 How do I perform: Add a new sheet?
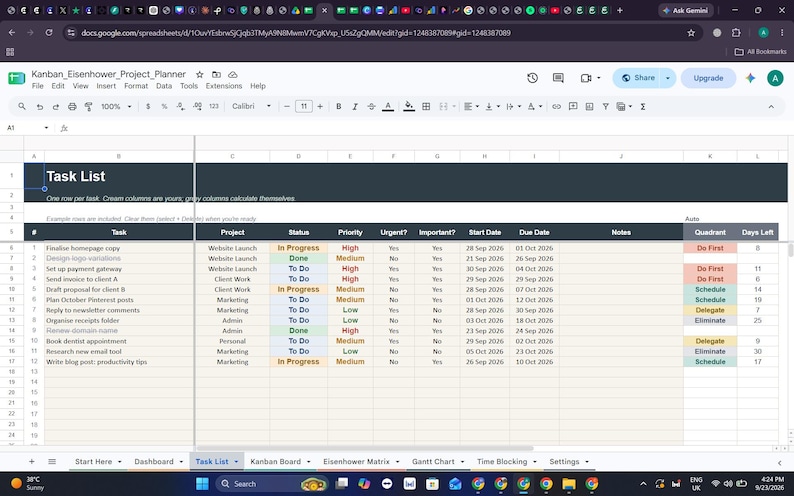tap(31, 462)
